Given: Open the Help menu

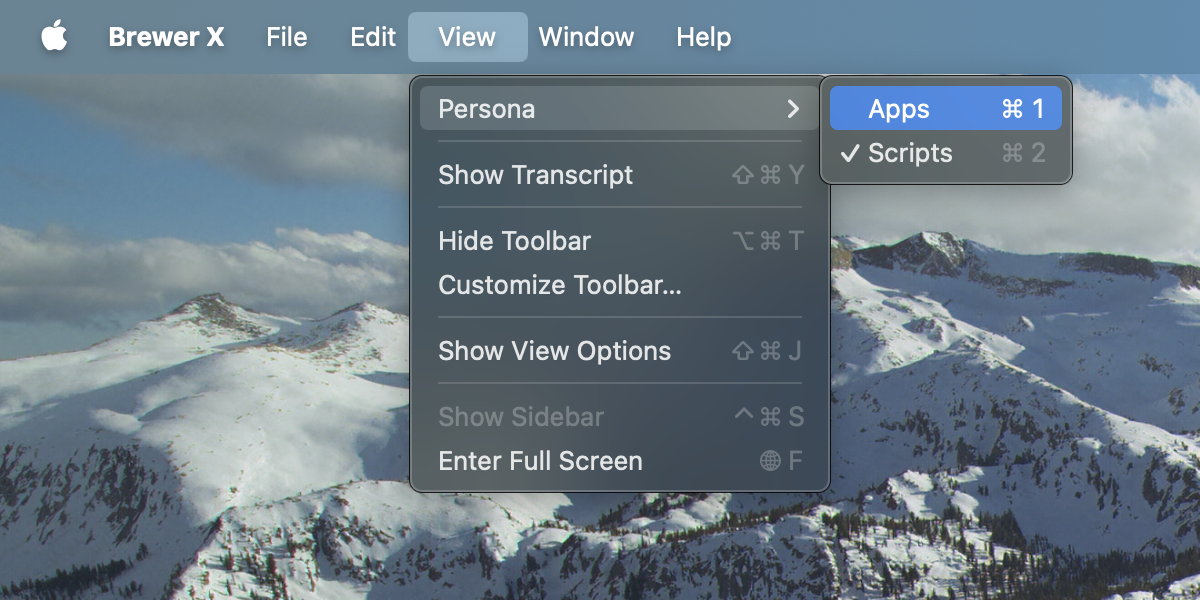Looking at the screenshot, I should coord(703,37).
